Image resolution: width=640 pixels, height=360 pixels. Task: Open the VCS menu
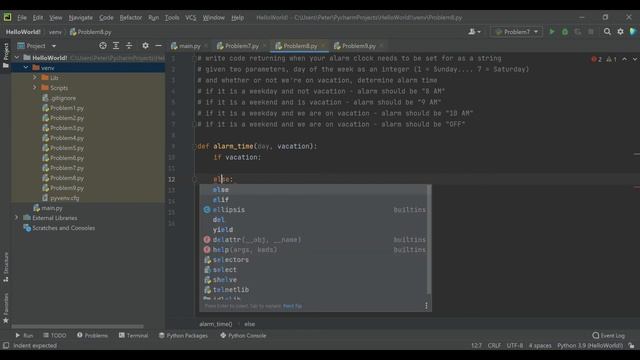pos(191,18)
